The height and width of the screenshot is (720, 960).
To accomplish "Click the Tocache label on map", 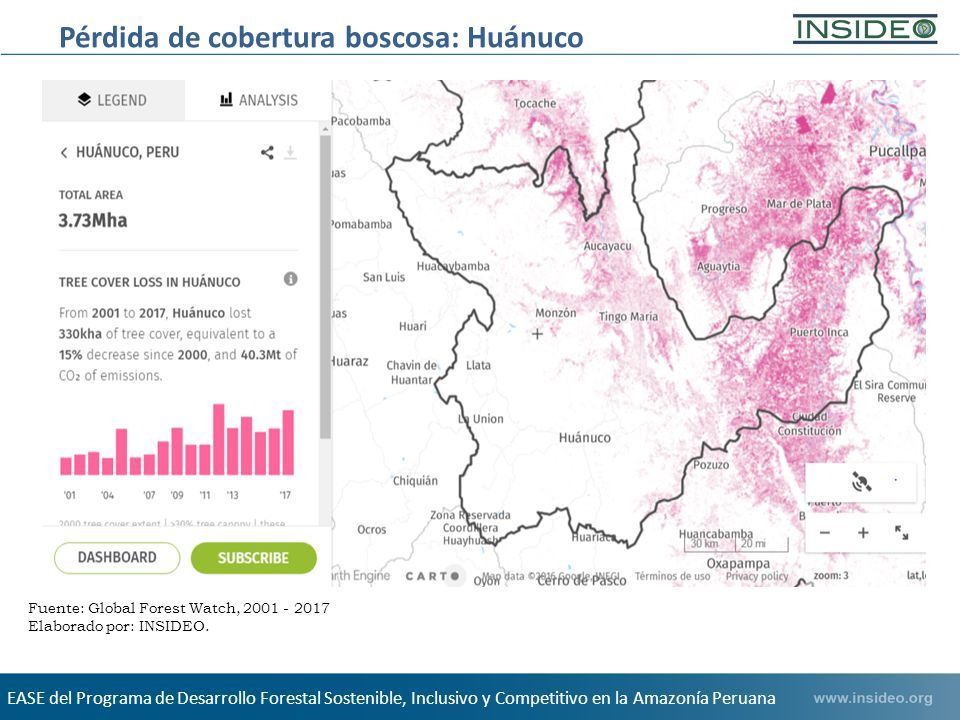I will pyautogui.click(x=534, y=103).
